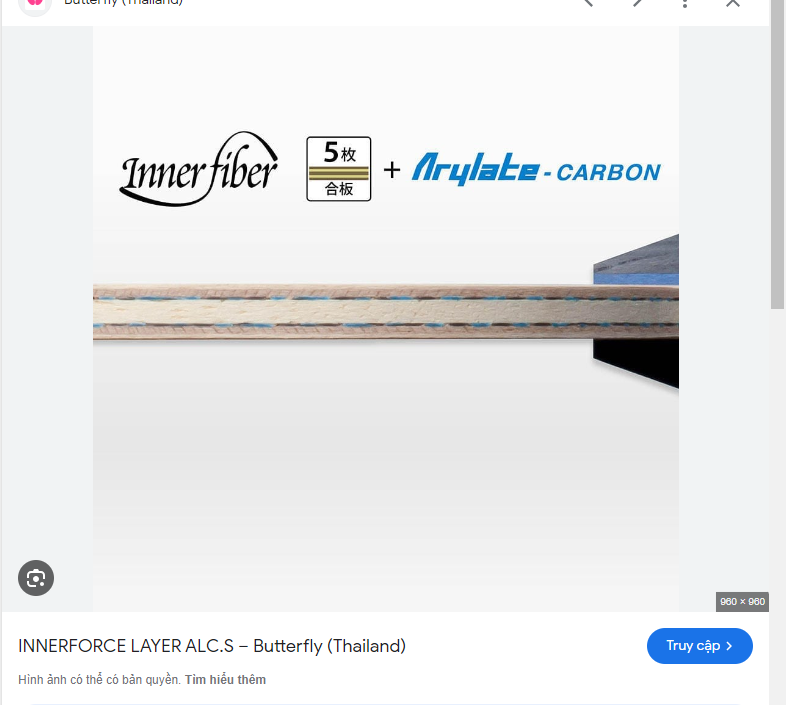Open the three-dot more options menu
Screen dimensions: 786x705
point(685,3)
